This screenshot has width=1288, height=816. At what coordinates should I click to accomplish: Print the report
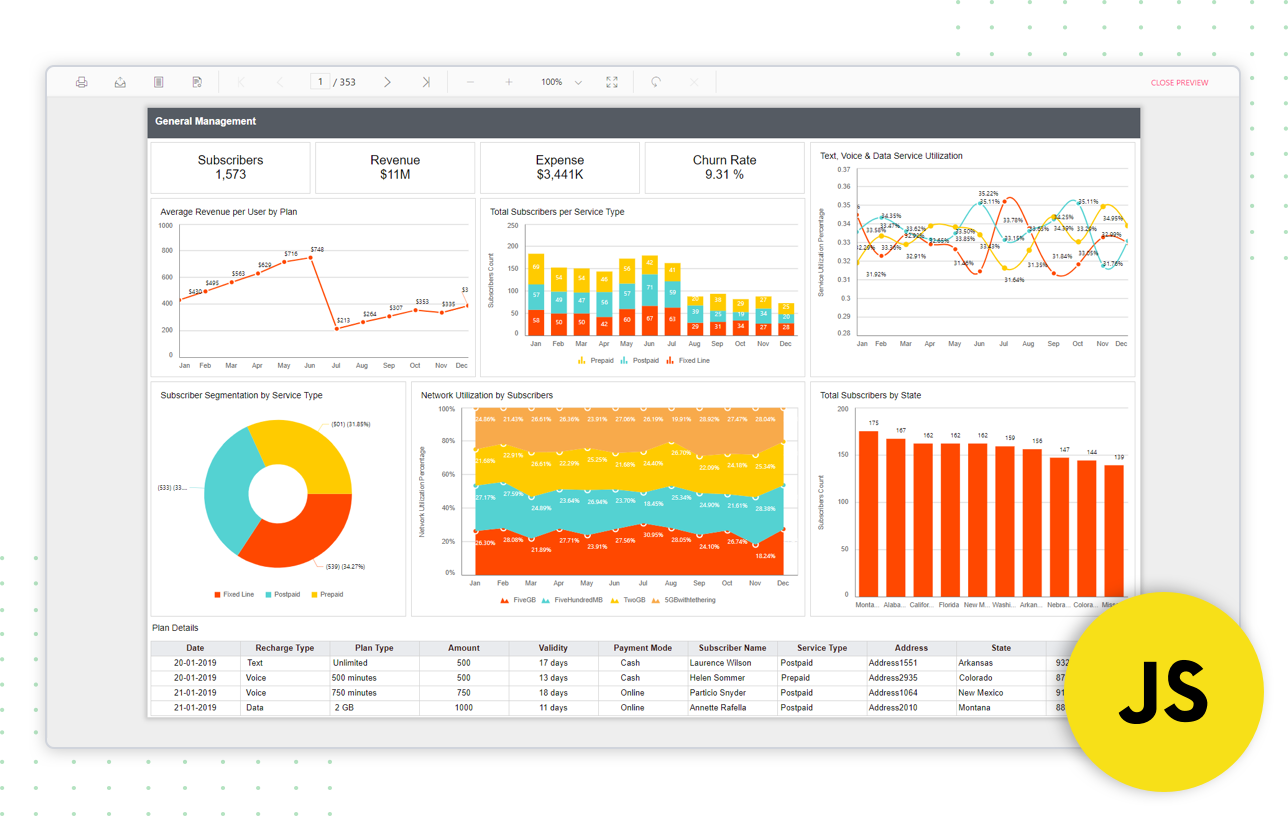point(81,81)
